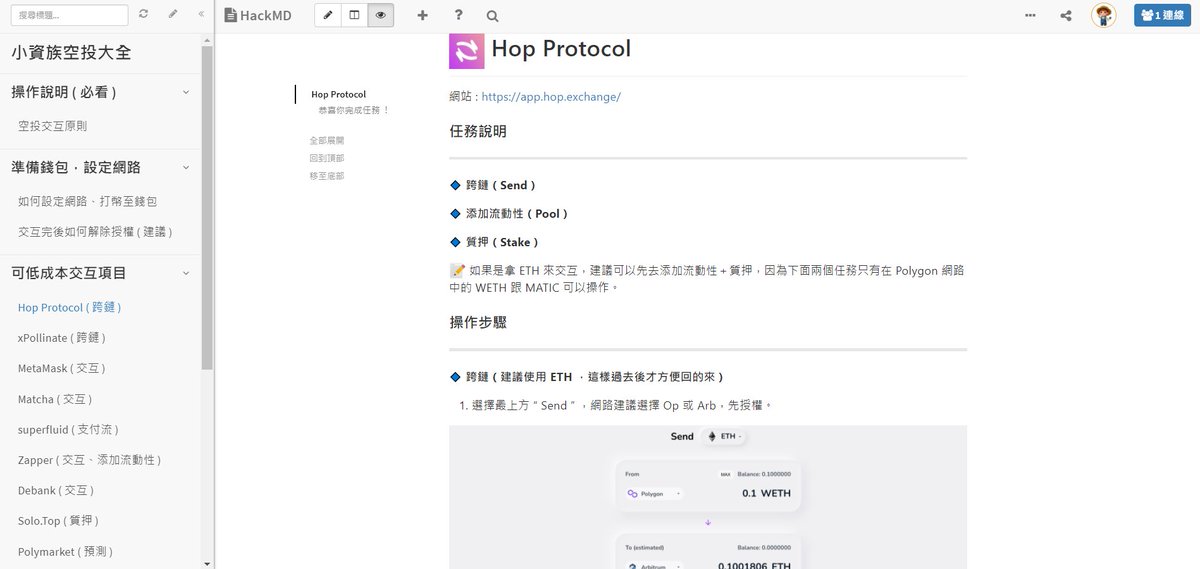Open 如何設定網路、打幣至錢包 page
Image resolution: width=1200 pixels, height=569 pixels.
click(x=87, y=201)
